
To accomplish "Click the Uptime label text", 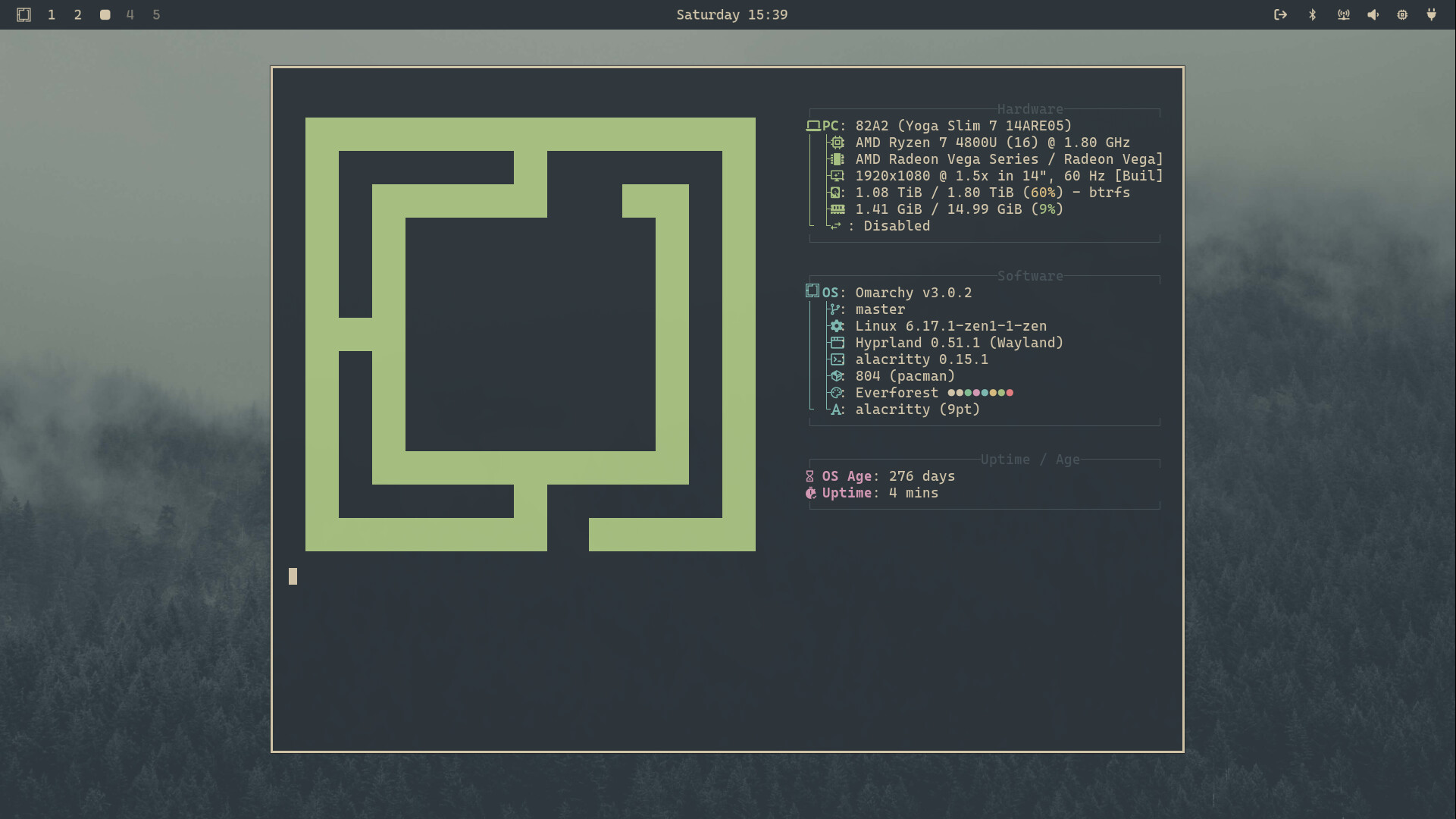I will (x=847, y=493).
